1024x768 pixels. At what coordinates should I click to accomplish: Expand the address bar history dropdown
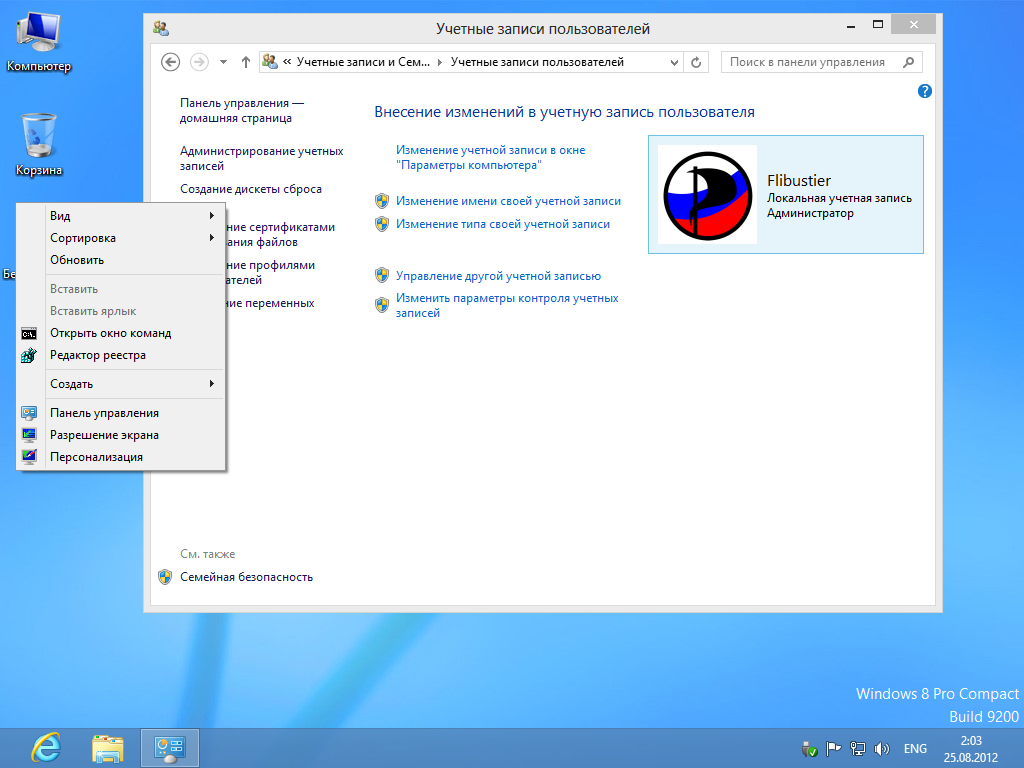tap(674, 62)
